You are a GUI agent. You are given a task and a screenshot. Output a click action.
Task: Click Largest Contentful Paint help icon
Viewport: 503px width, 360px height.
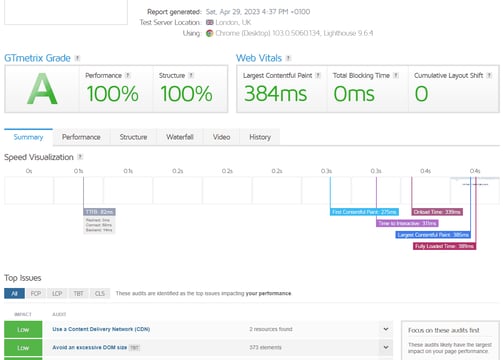[x=318, y=75]
